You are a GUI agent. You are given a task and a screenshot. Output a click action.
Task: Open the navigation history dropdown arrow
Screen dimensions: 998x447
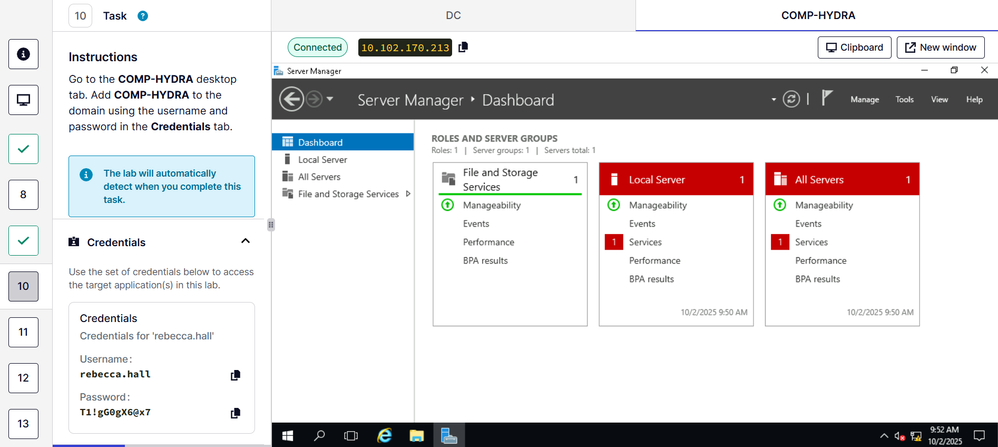point(330,100)
